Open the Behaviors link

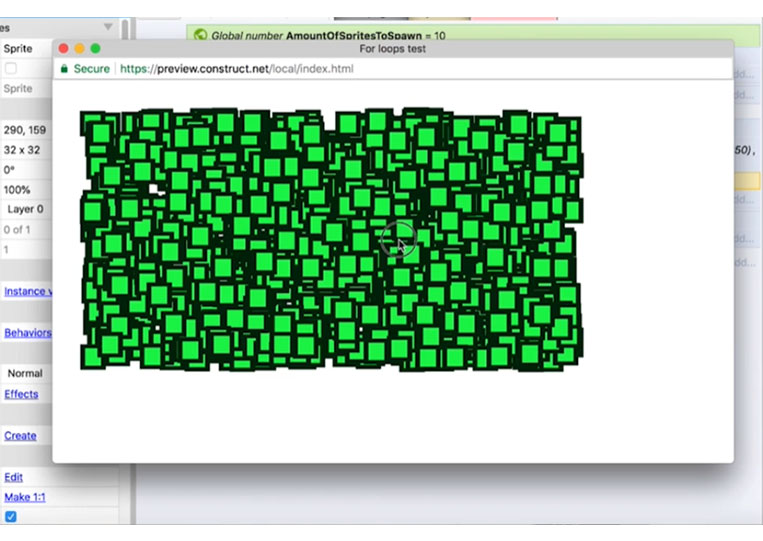click(28, 332)
